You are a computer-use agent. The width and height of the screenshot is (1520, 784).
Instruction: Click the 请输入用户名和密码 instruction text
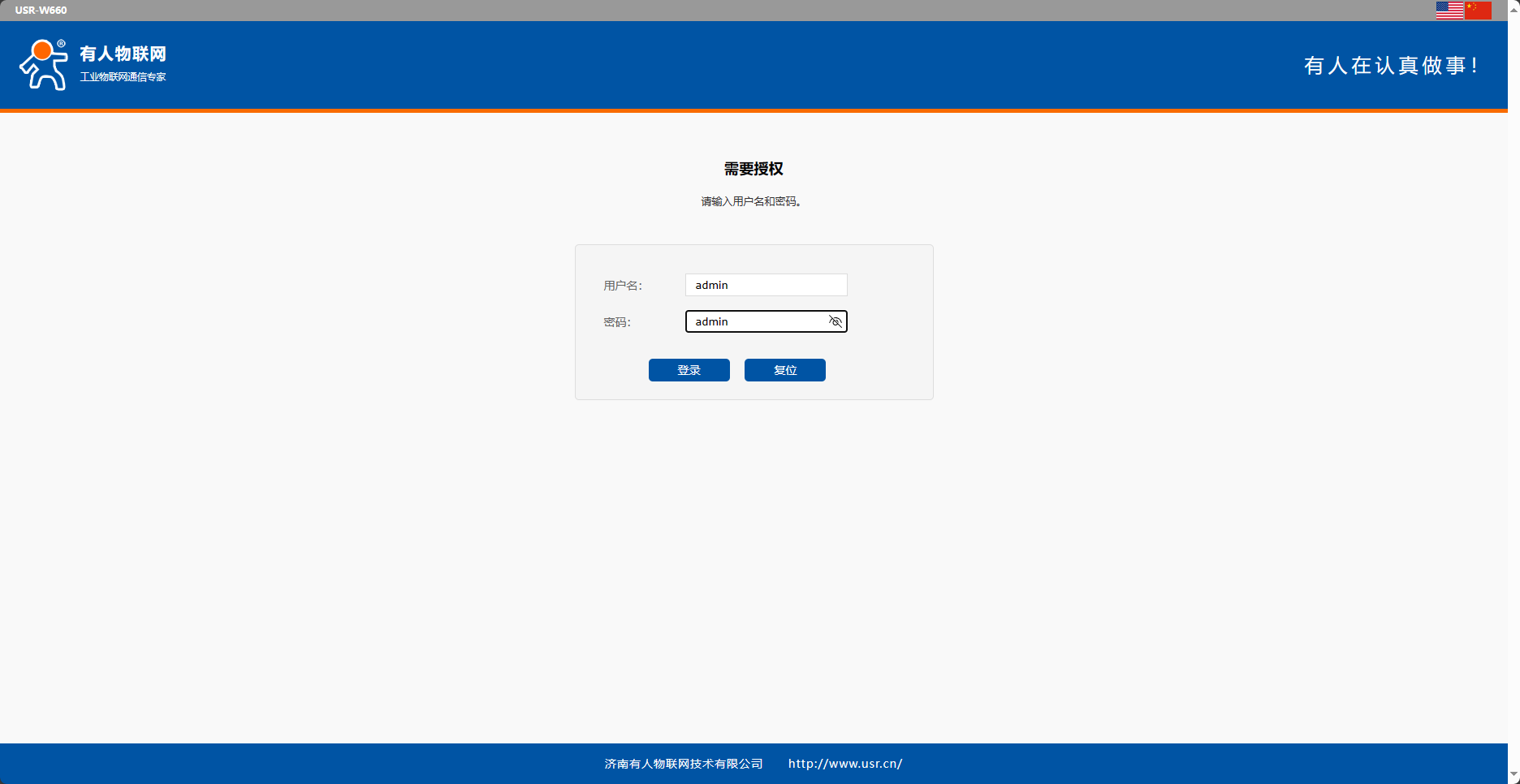pos(752,201)
